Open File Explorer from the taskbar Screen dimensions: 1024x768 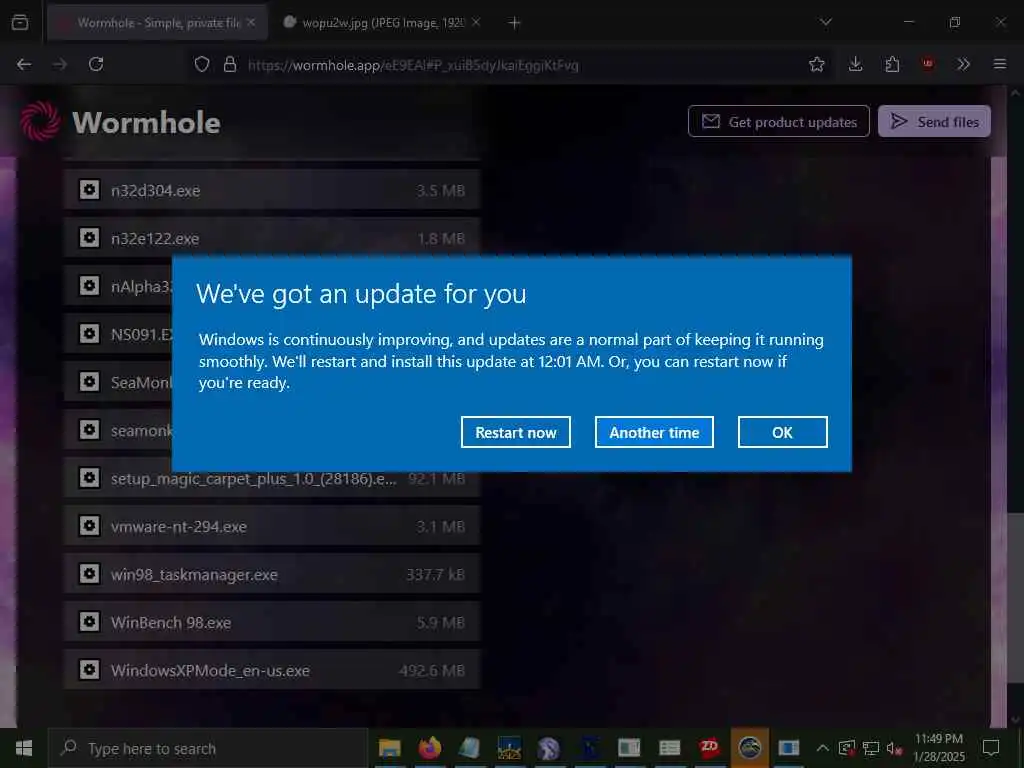(x=390, y=748)
